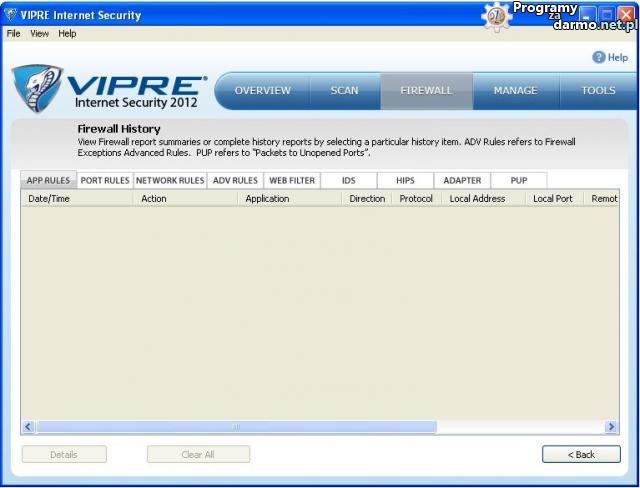Go to the SCAN section

[344, 91]
